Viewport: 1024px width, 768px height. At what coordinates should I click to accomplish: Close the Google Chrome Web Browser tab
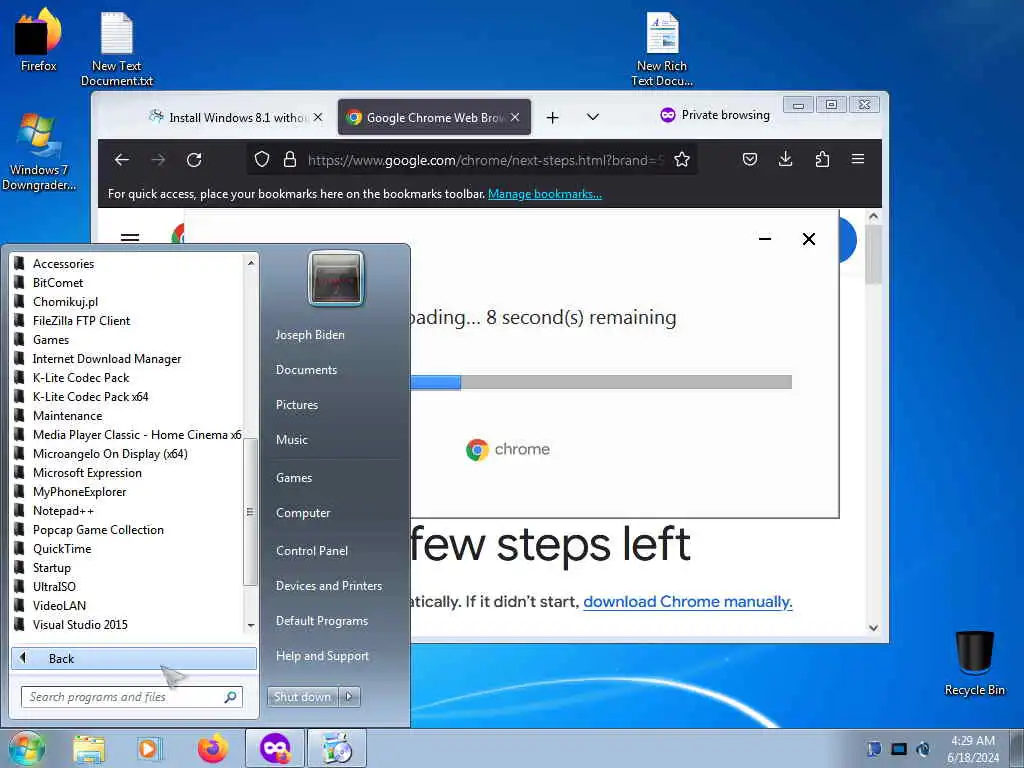pyautogui.click(x=515, y=118)
